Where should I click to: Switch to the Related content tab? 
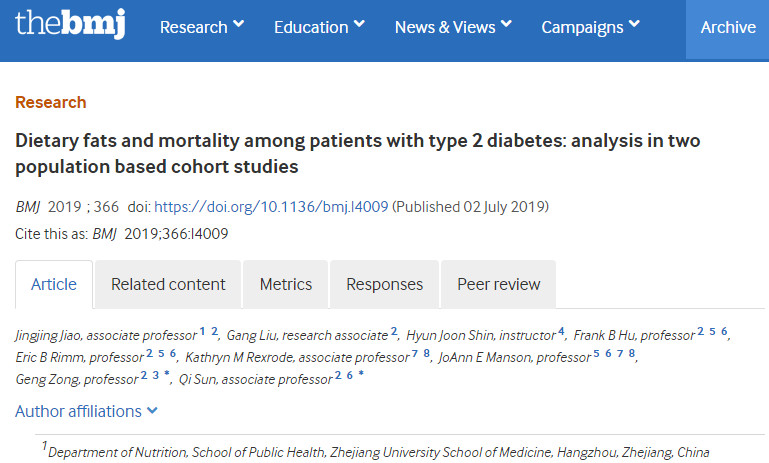[x=168, y=284]
